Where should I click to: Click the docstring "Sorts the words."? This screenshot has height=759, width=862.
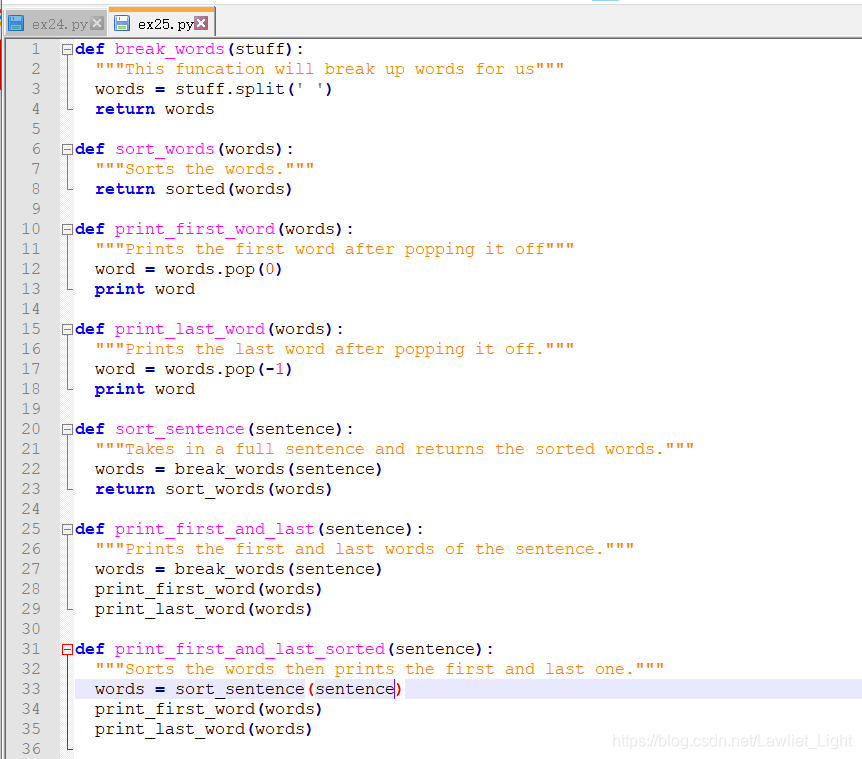click(204, 169)
